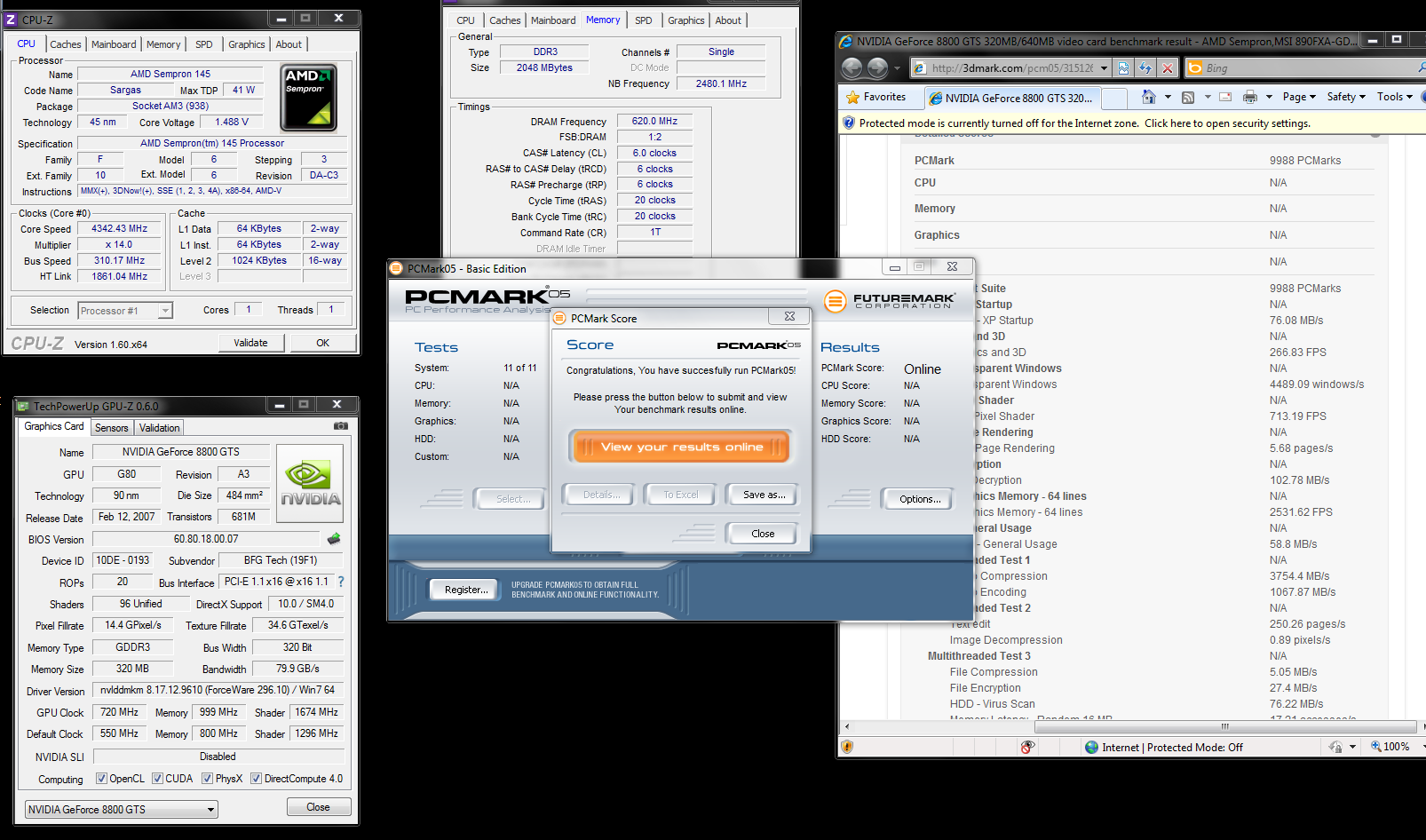This screenshot has height=840, width=1426.
Task: Click the protected mode security settings info bar
Action: point(1132,123)
